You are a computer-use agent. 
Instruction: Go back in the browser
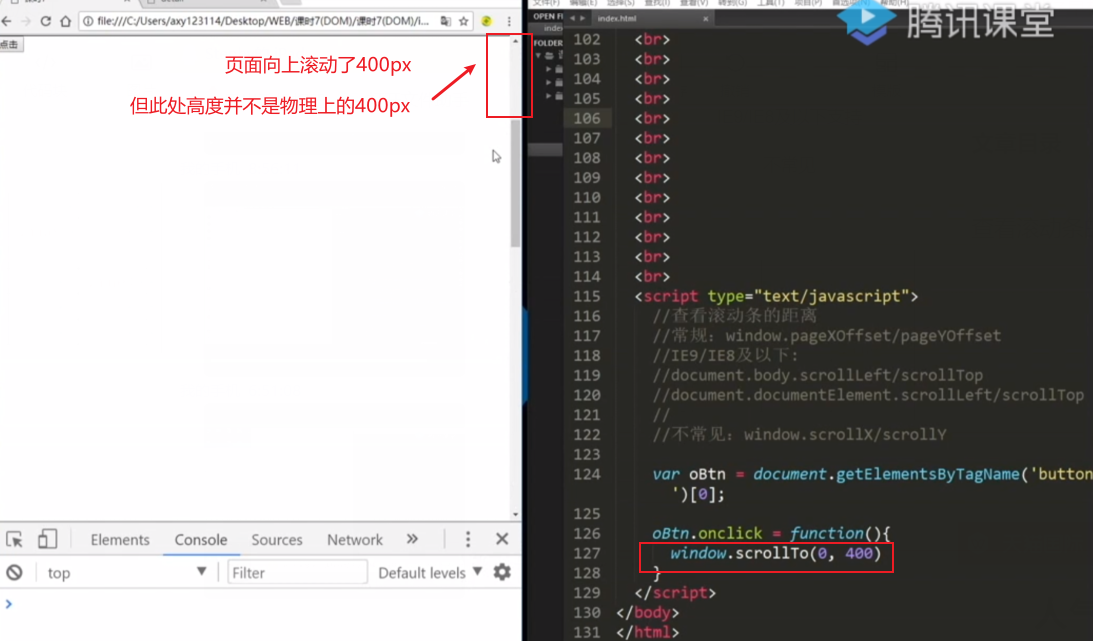tap(7, 21)
